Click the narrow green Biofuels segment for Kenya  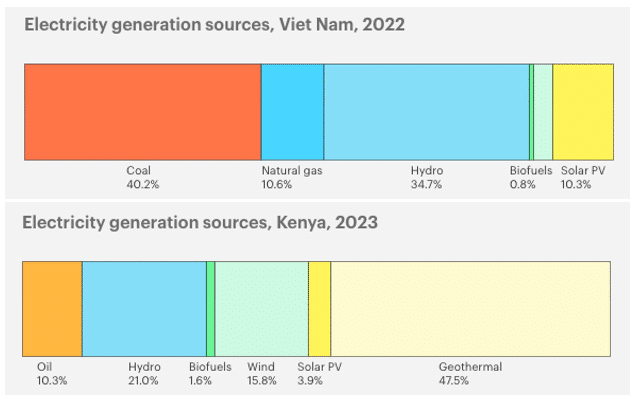(210, 308)
